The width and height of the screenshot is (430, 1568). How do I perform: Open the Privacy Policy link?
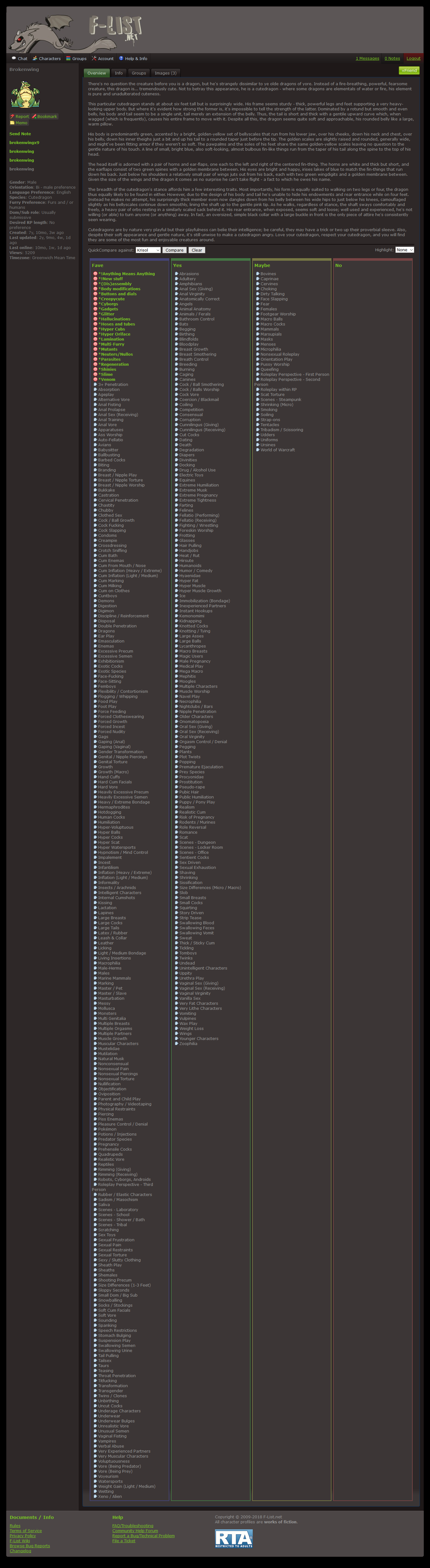(x=23, y=1536)
